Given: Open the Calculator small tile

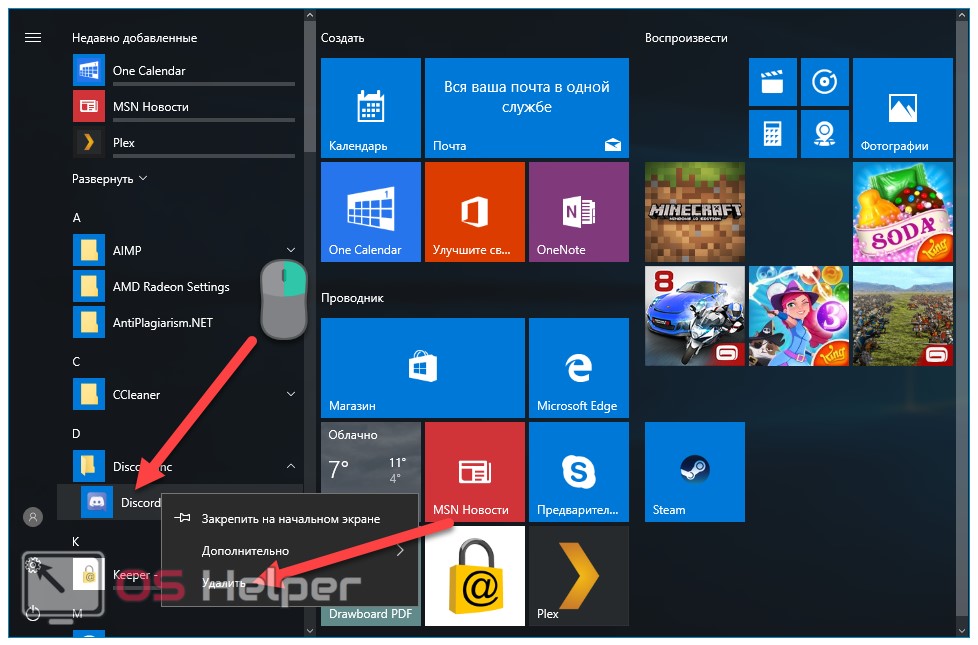Looking at the screenshot, I should point(773,132).
